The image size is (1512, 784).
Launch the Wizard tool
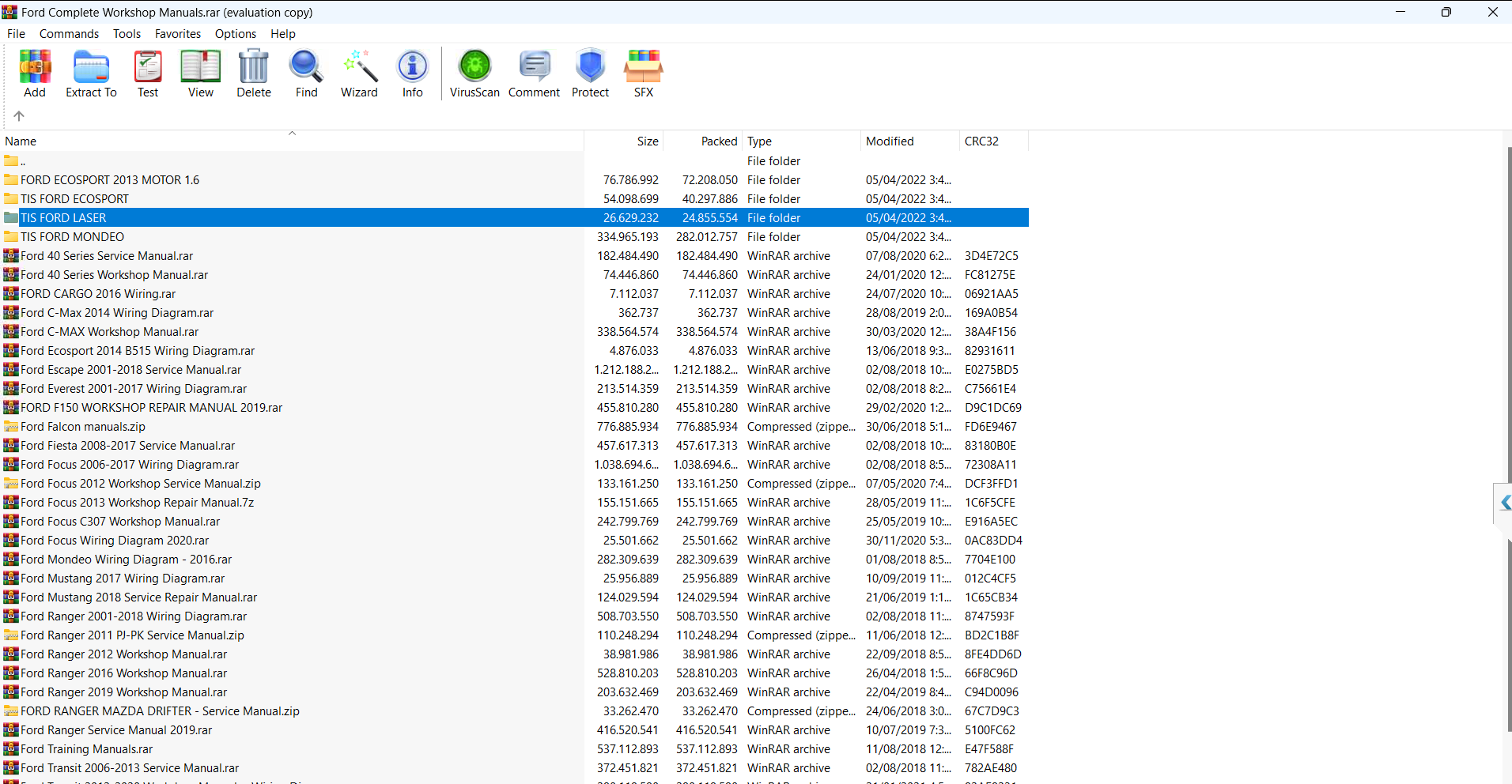pyautogui.click(x=359, y=73)
